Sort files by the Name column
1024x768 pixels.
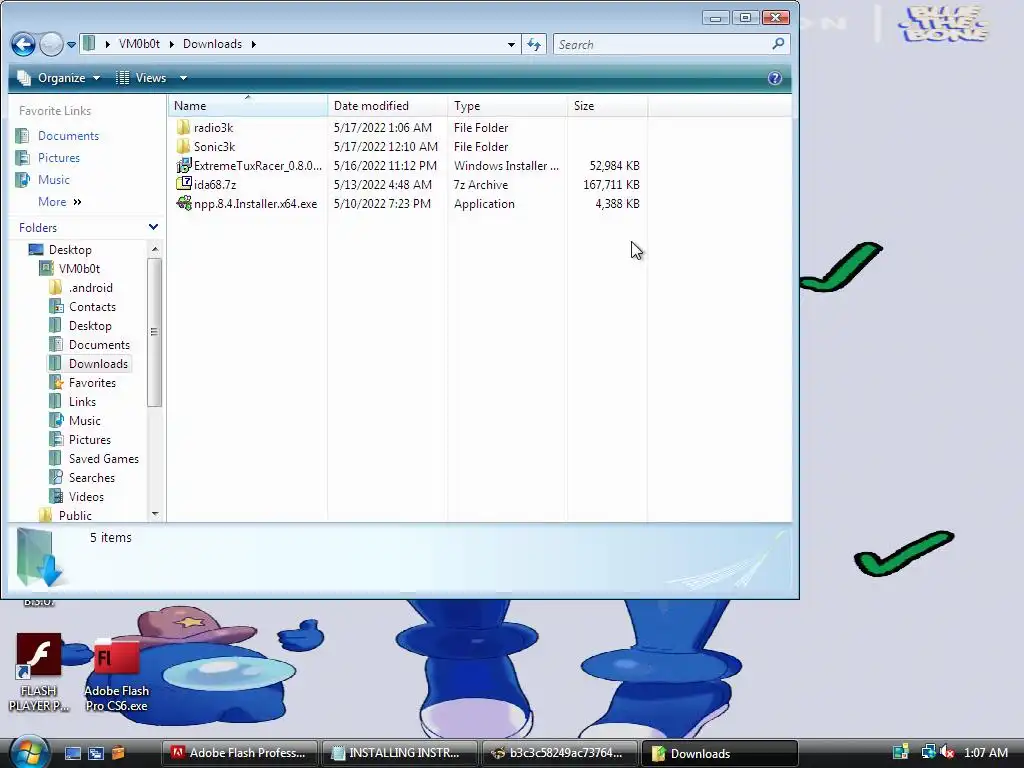[248, 106]
